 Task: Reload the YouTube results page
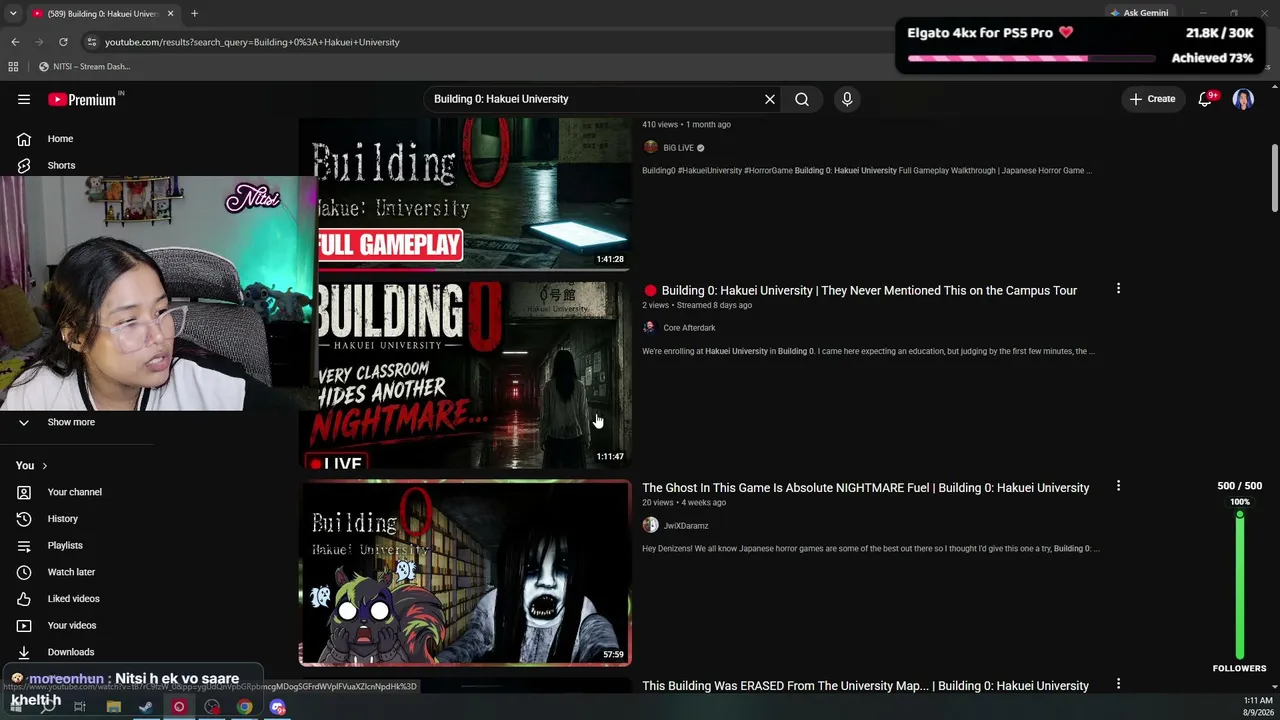click(63, 42)
